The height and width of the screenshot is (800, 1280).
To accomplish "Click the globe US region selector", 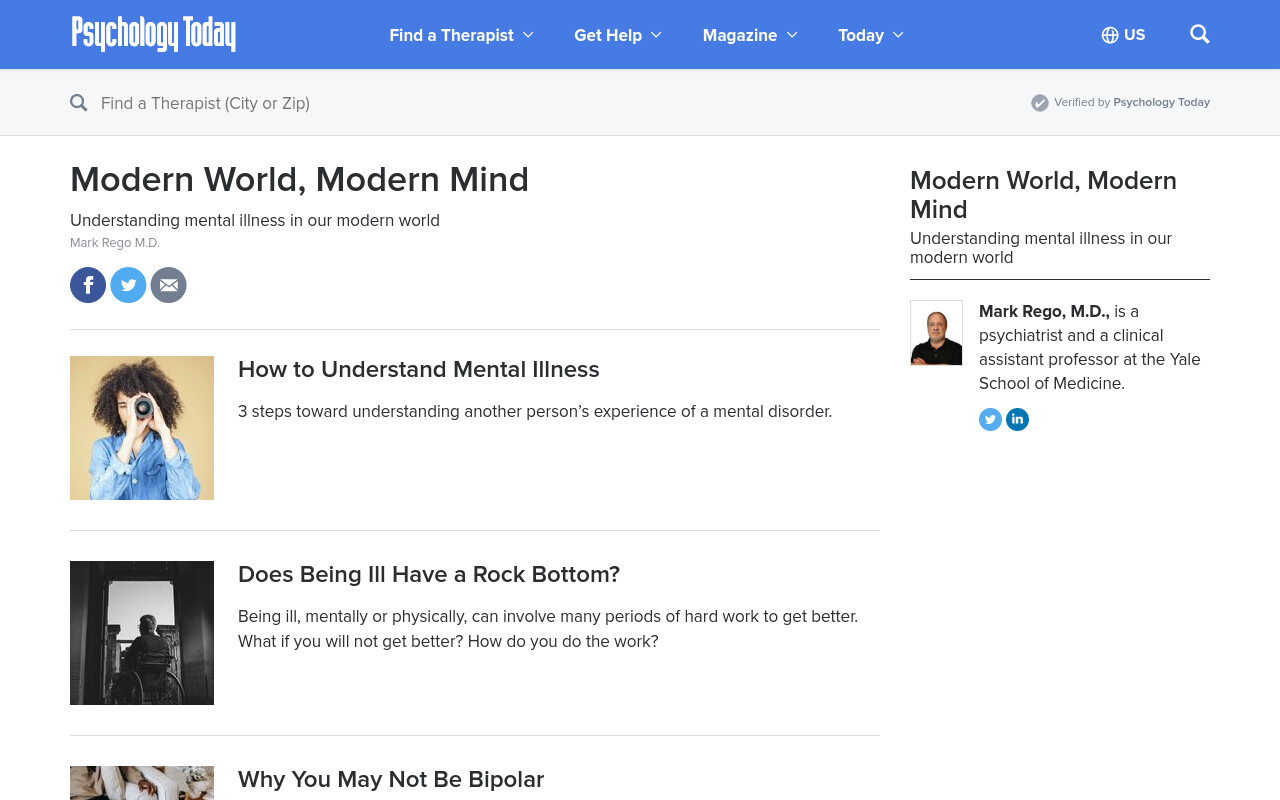I will 1123,35.
